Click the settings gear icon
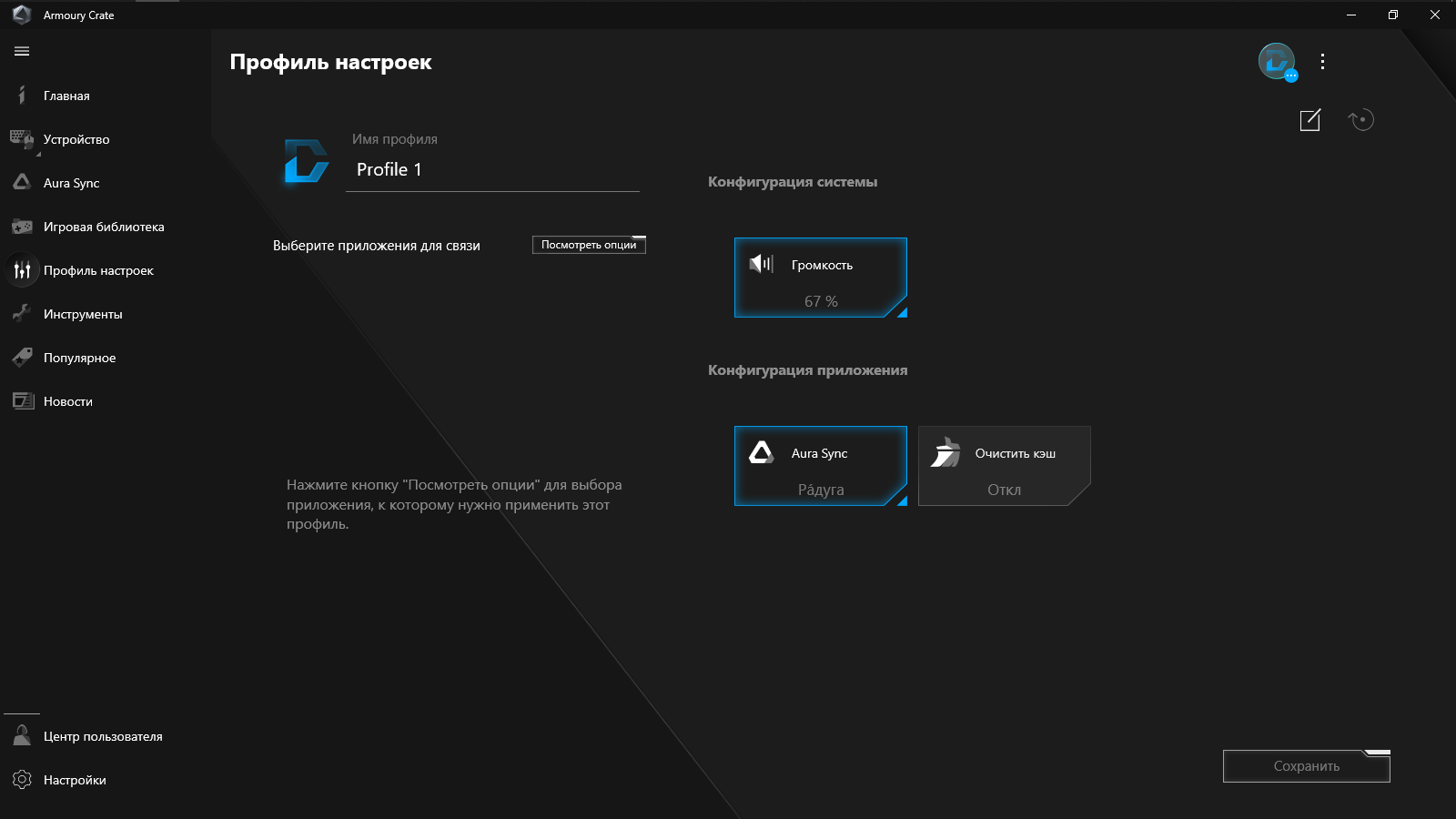This screenshot has height=819, width=1456. [x=22, y=780]
